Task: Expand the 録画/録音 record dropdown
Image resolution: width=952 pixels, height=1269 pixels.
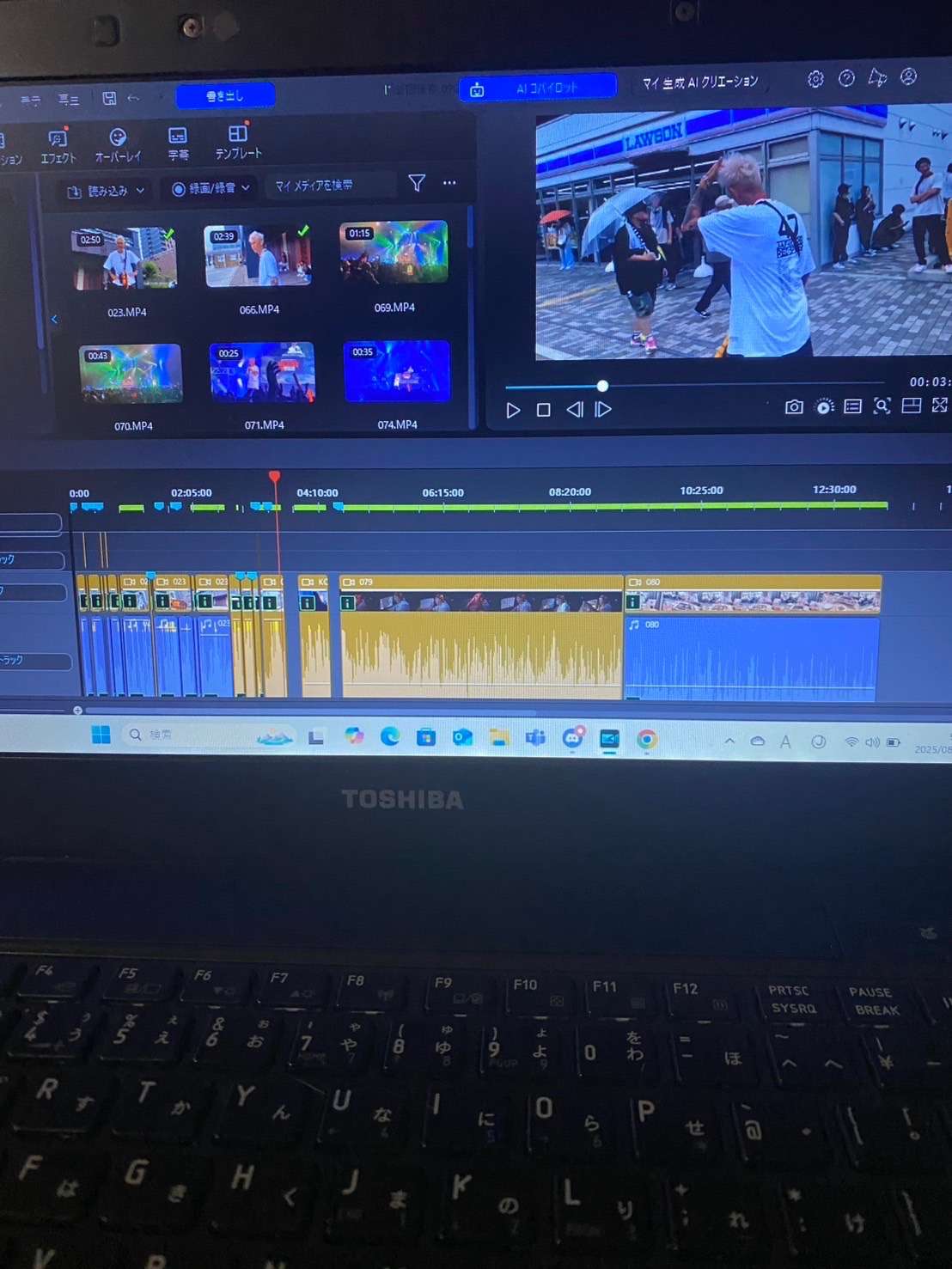Action: [x=211, y=188]
